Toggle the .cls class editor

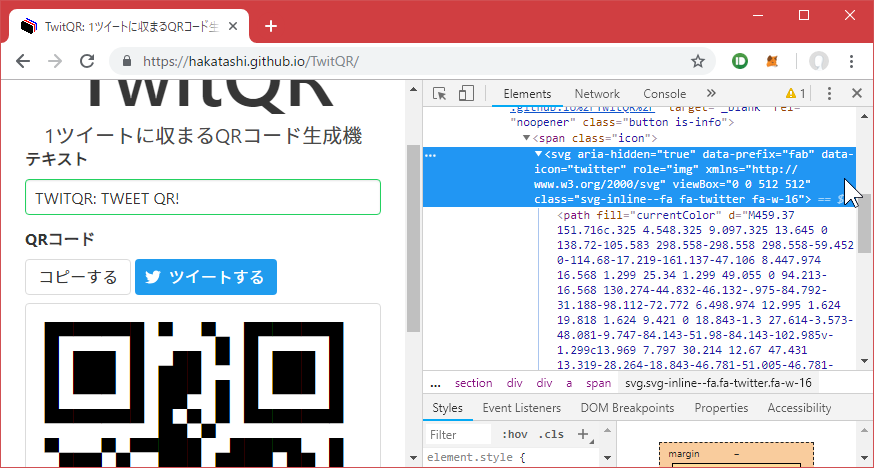(551, 435)
